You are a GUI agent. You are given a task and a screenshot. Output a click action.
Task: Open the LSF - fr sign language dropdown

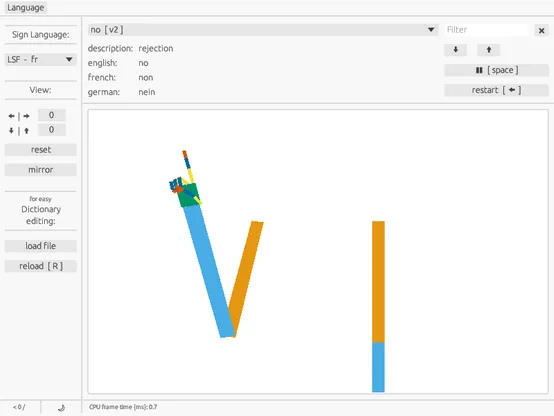[40, 59]
